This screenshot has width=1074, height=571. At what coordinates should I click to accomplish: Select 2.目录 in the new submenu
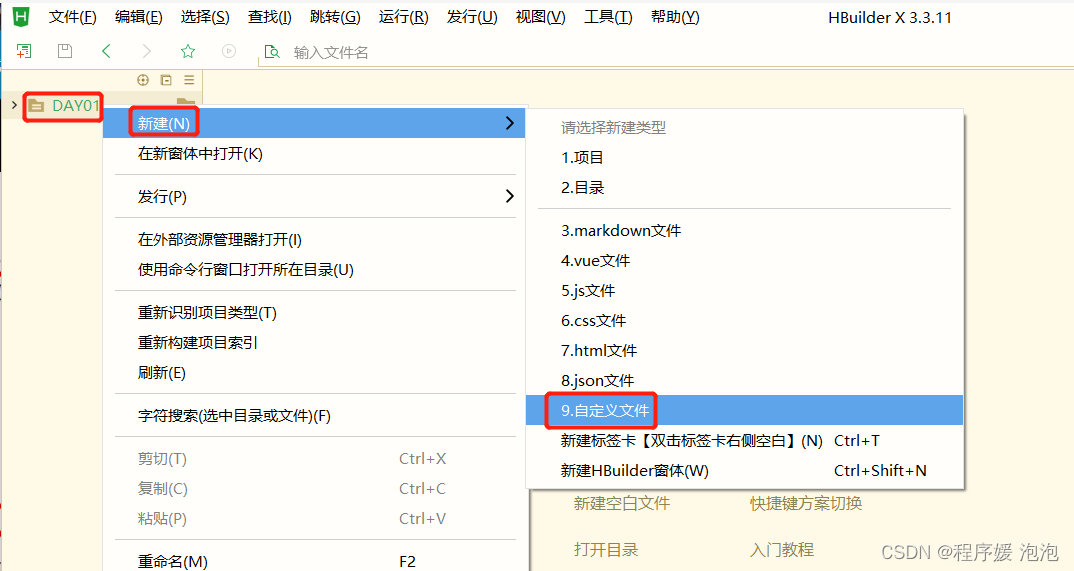745,188
